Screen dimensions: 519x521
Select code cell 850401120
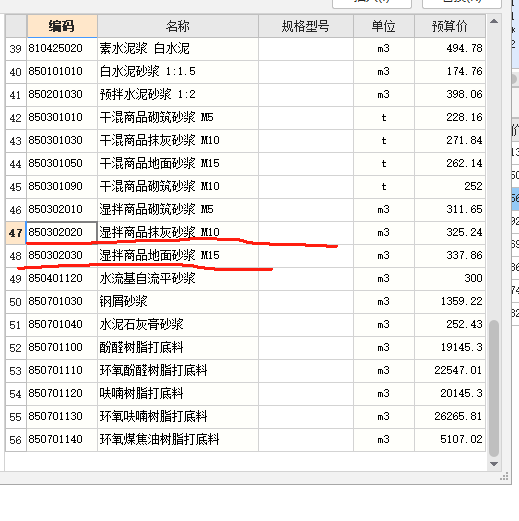point(62,279)
